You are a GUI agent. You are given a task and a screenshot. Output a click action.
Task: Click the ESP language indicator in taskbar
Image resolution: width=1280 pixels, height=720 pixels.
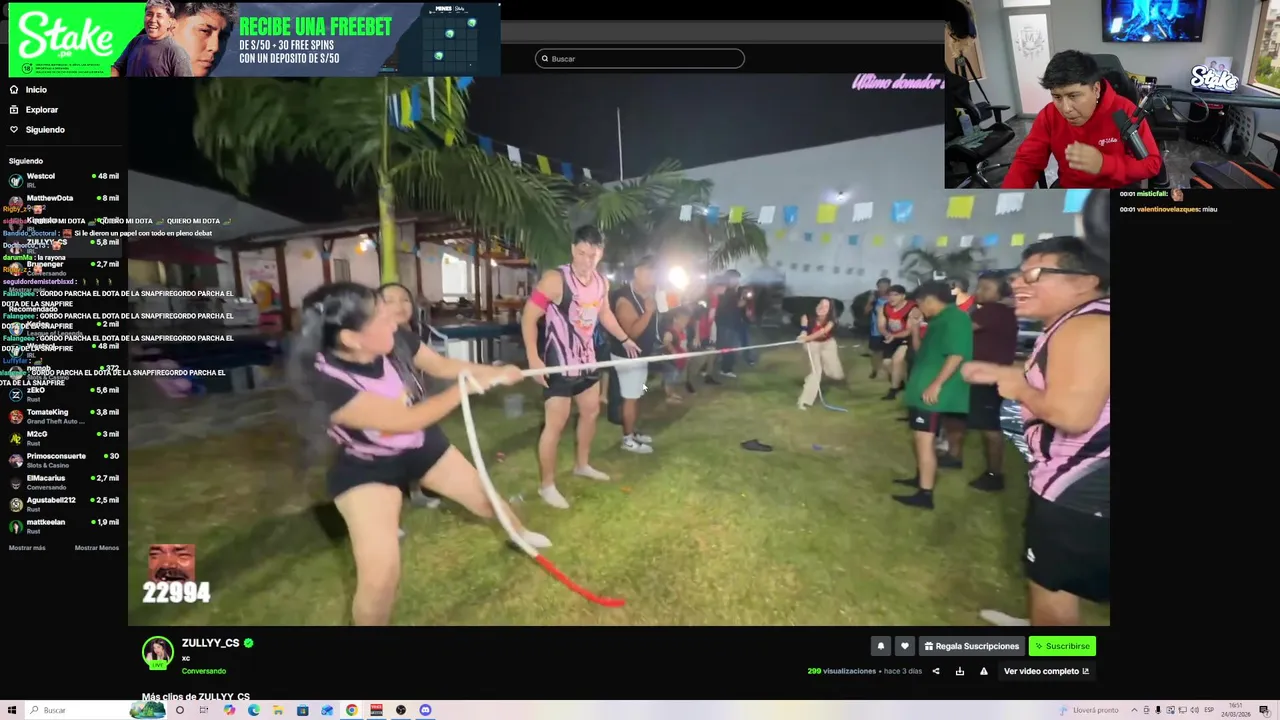point(1209,710)
